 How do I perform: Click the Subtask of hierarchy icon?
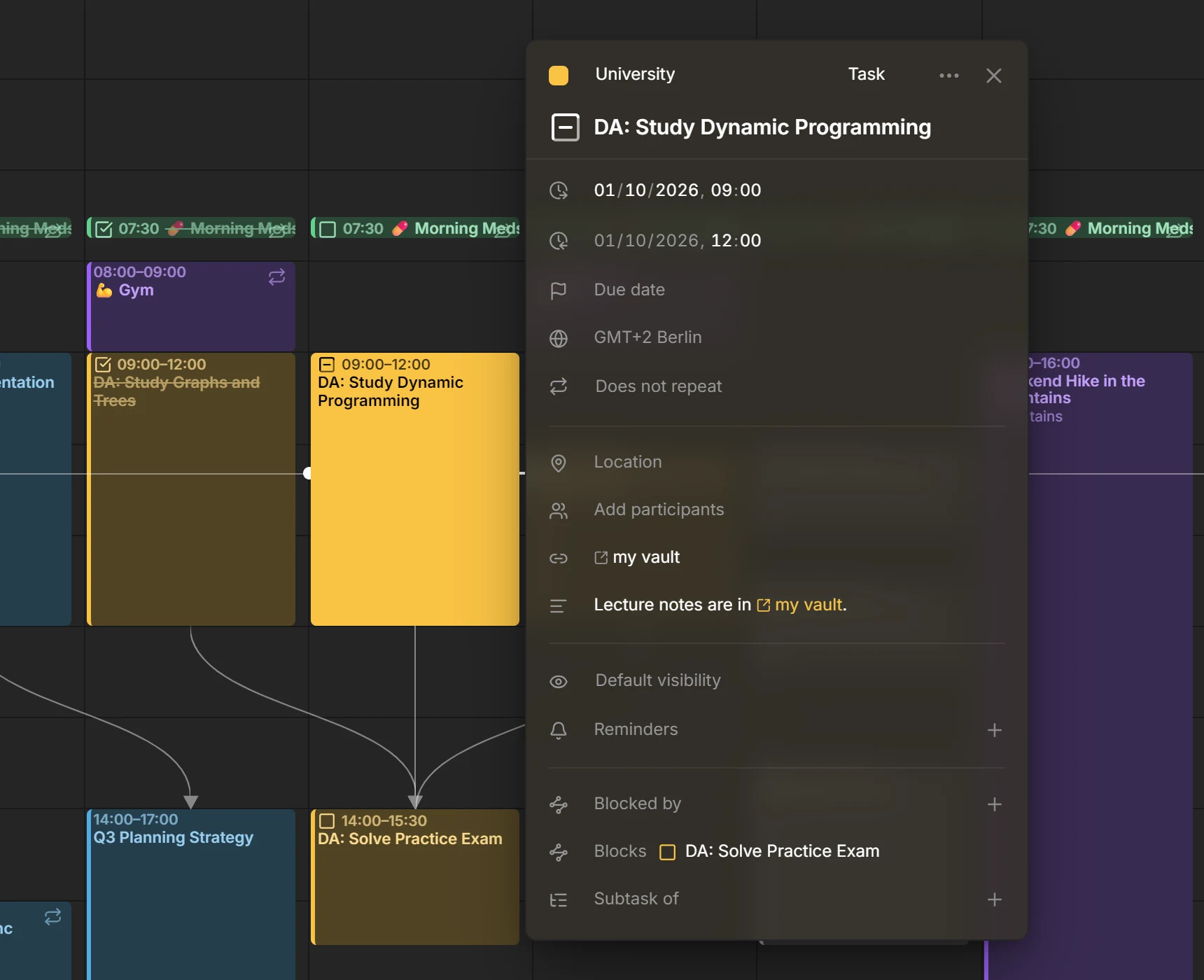click(559, 899)
